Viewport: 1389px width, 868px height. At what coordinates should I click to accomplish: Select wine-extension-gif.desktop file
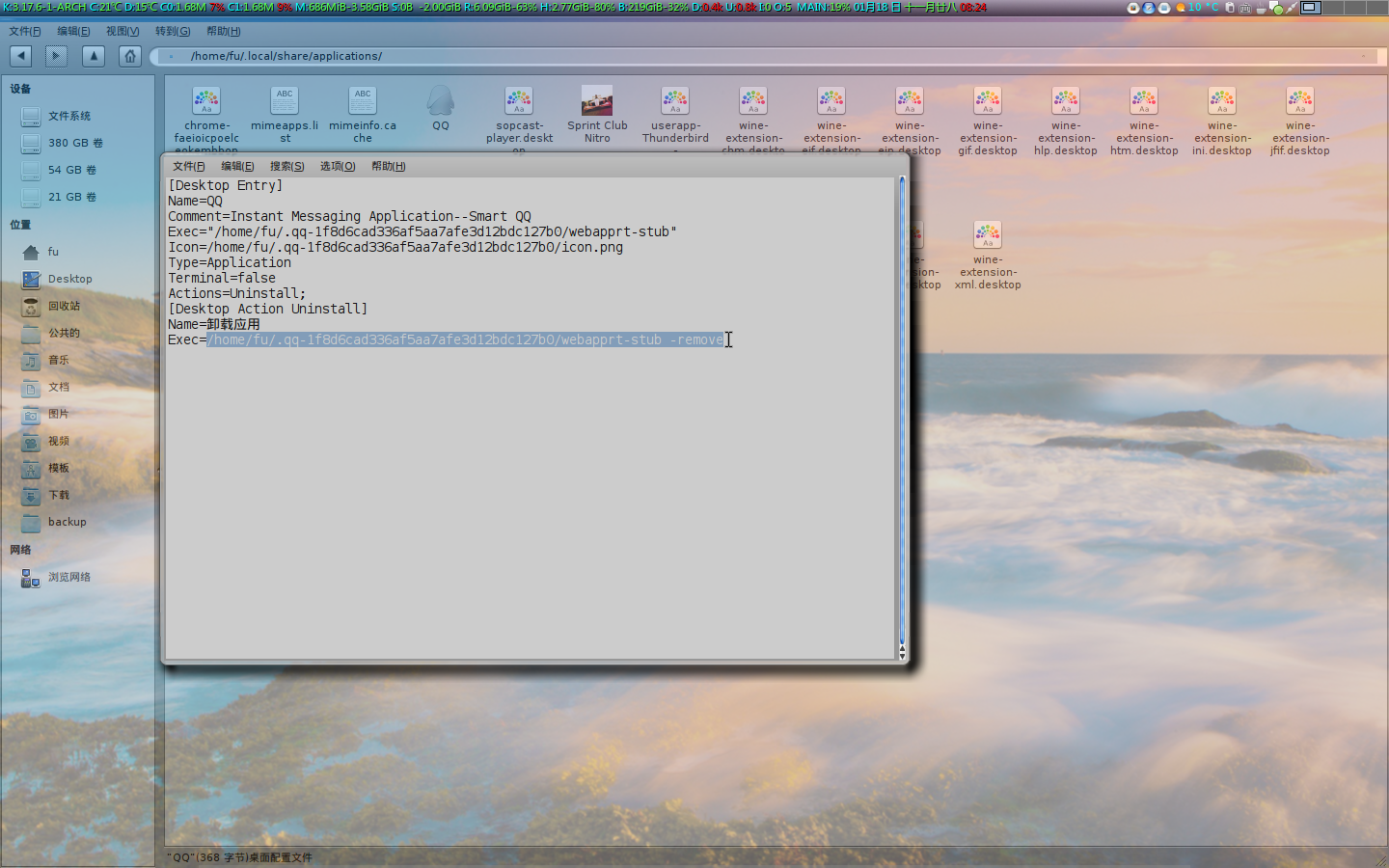[x=988, y=121]
